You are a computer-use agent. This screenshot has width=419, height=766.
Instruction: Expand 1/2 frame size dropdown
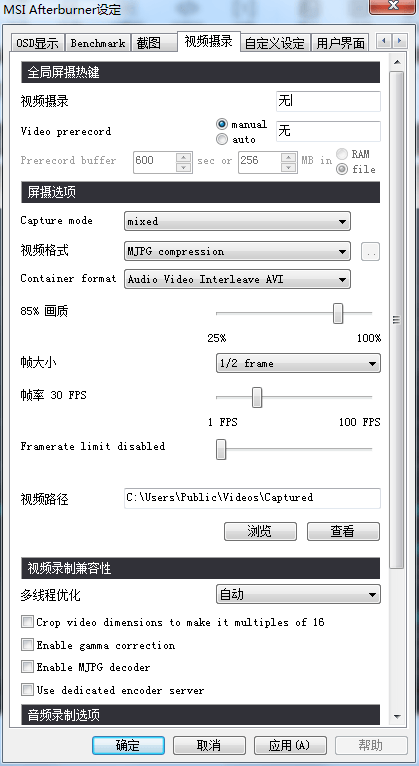[298, 363]
